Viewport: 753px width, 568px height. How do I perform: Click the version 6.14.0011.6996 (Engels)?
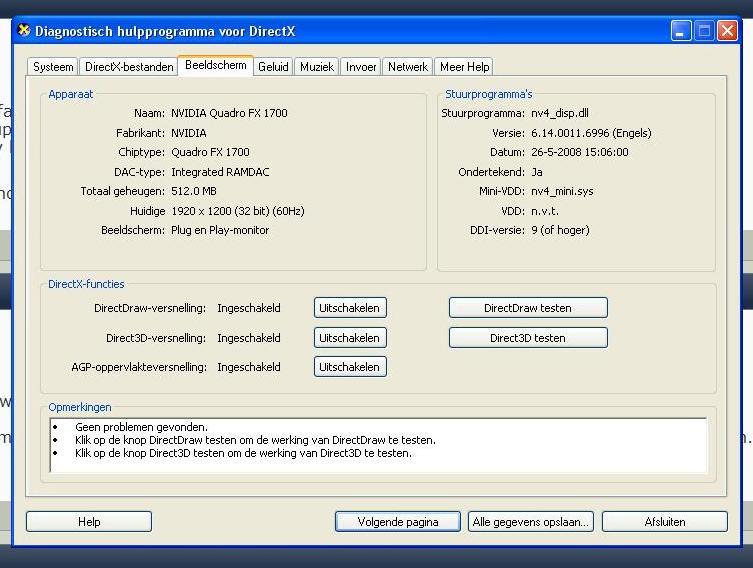[x=591, y=133]
